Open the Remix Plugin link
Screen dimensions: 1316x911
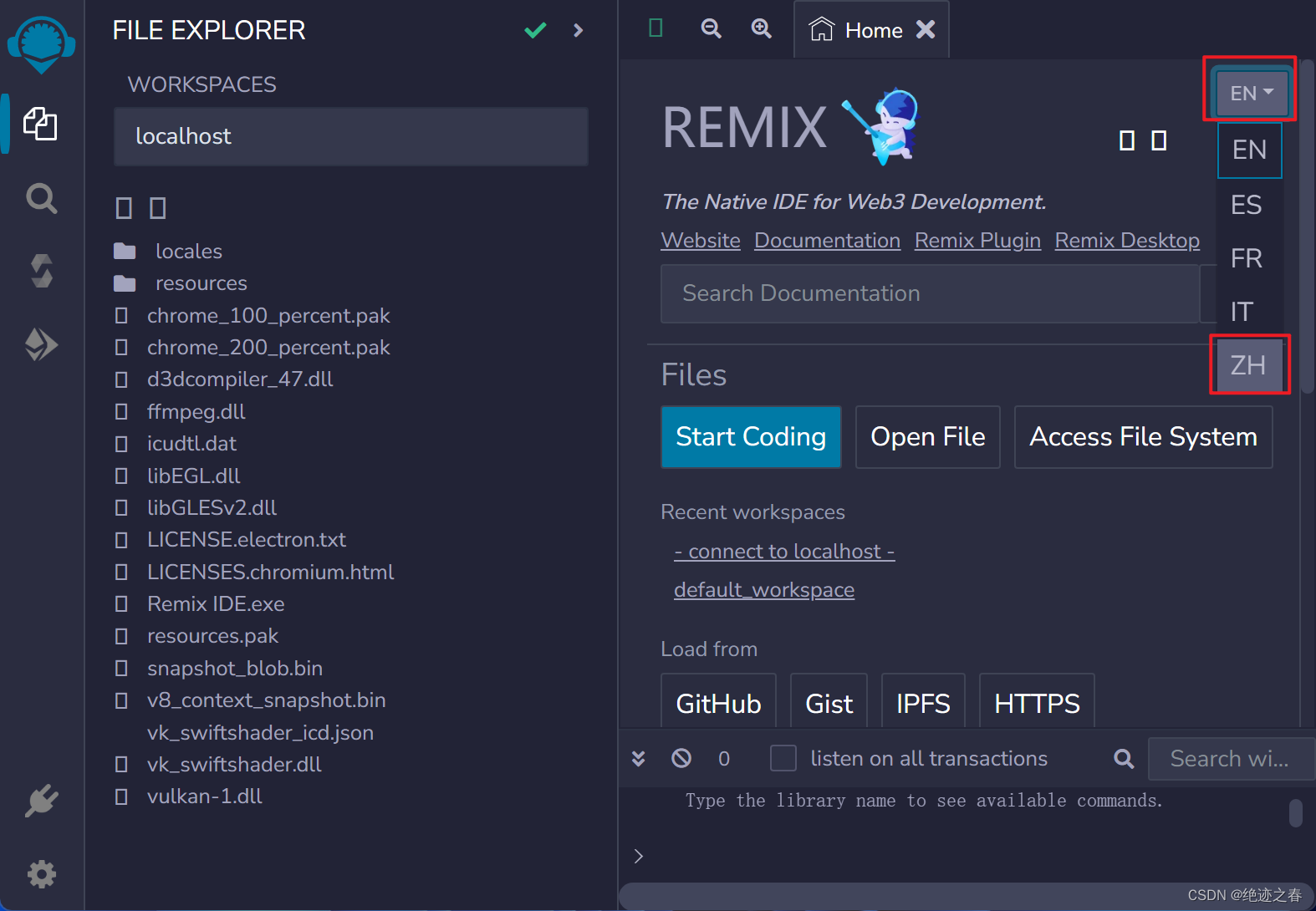click(x=977, y=241)
